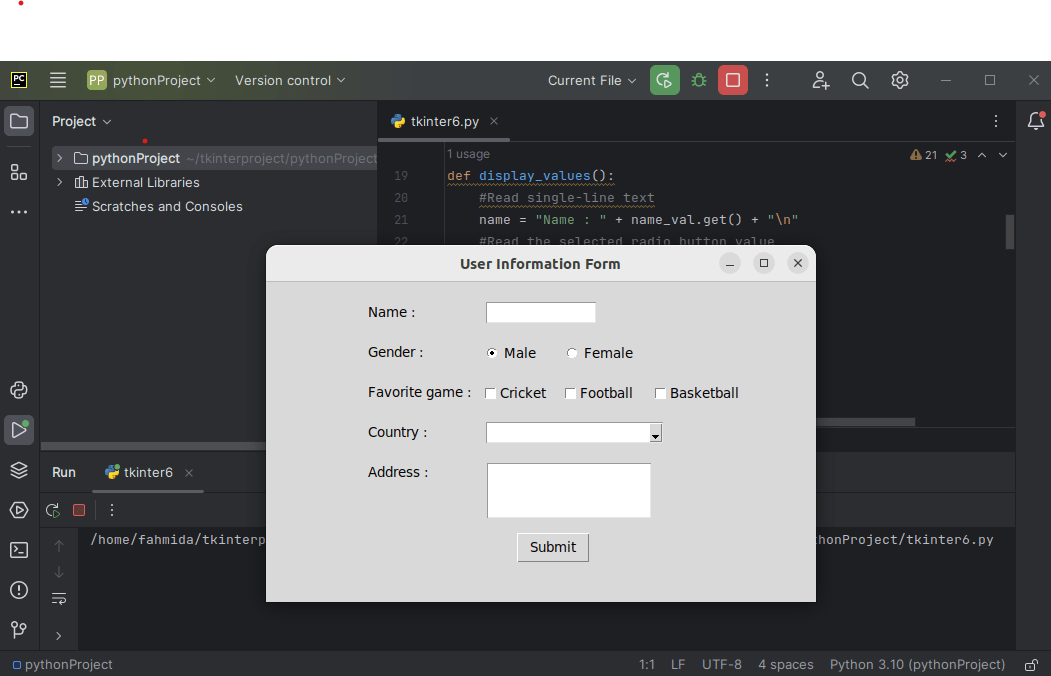
Task: Open the Problems tool window
Action: coord(18,590)
